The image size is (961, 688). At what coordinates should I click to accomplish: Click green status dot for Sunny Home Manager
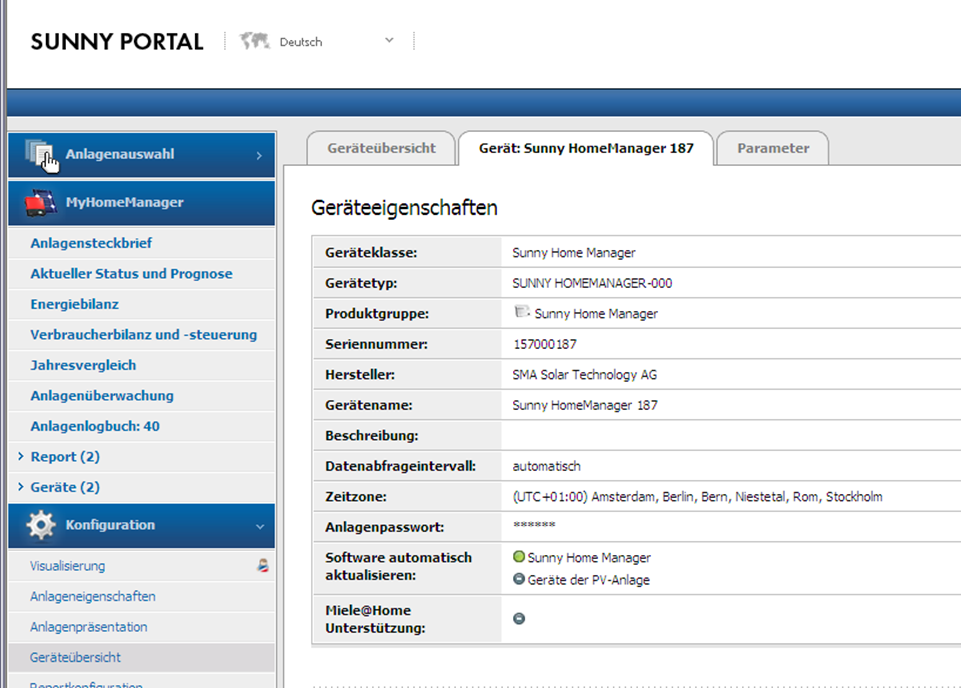pyautogui.click(x=518, y=557)
